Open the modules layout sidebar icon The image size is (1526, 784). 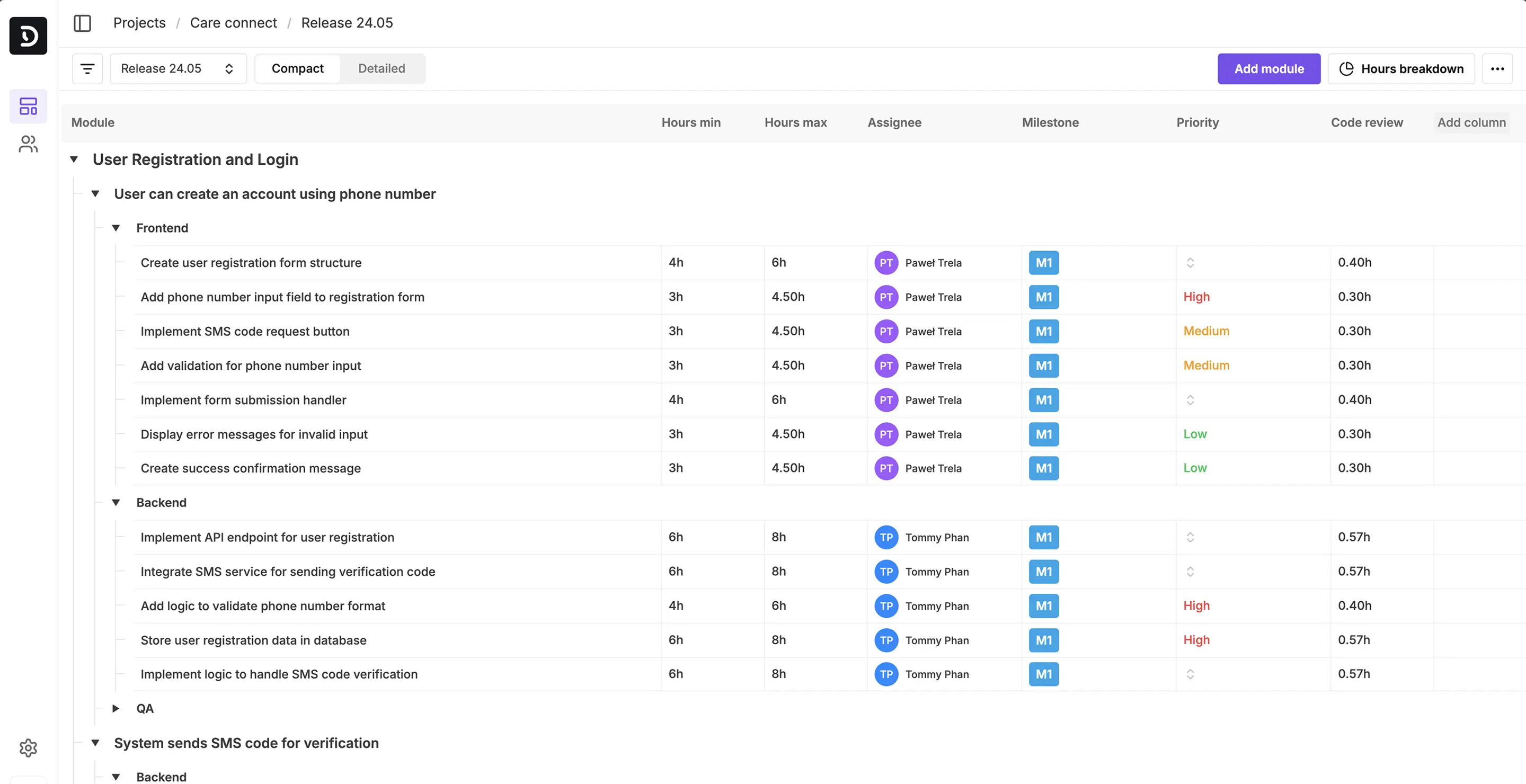(29, 106)
